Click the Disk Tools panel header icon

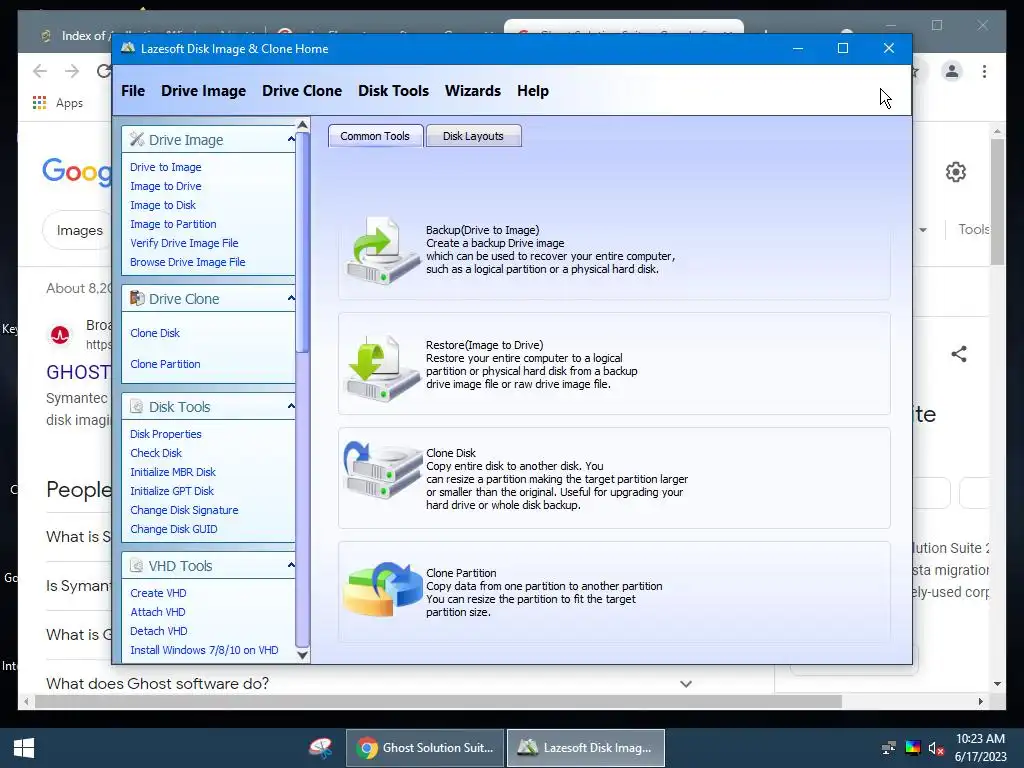pyautogui.click(x=136, y=406)
